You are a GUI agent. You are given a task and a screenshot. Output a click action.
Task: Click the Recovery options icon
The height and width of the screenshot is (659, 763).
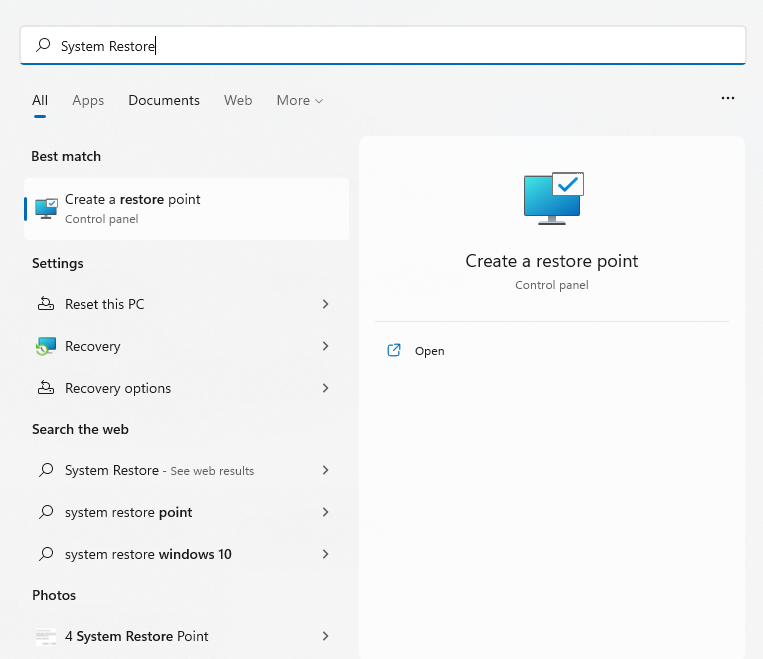click(x=46, y=388)
